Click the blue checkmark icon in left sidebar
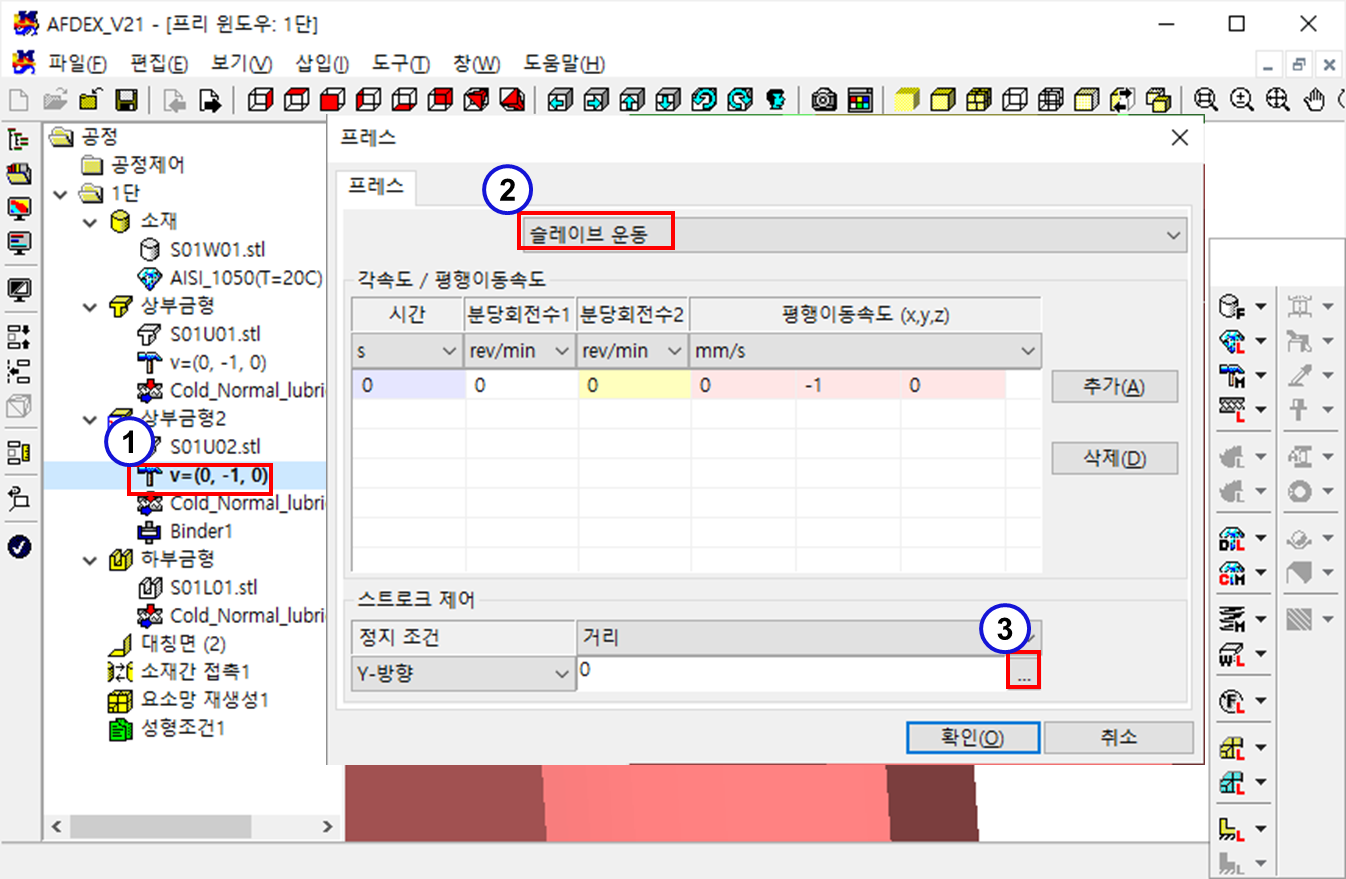 (x=19, y=546)
